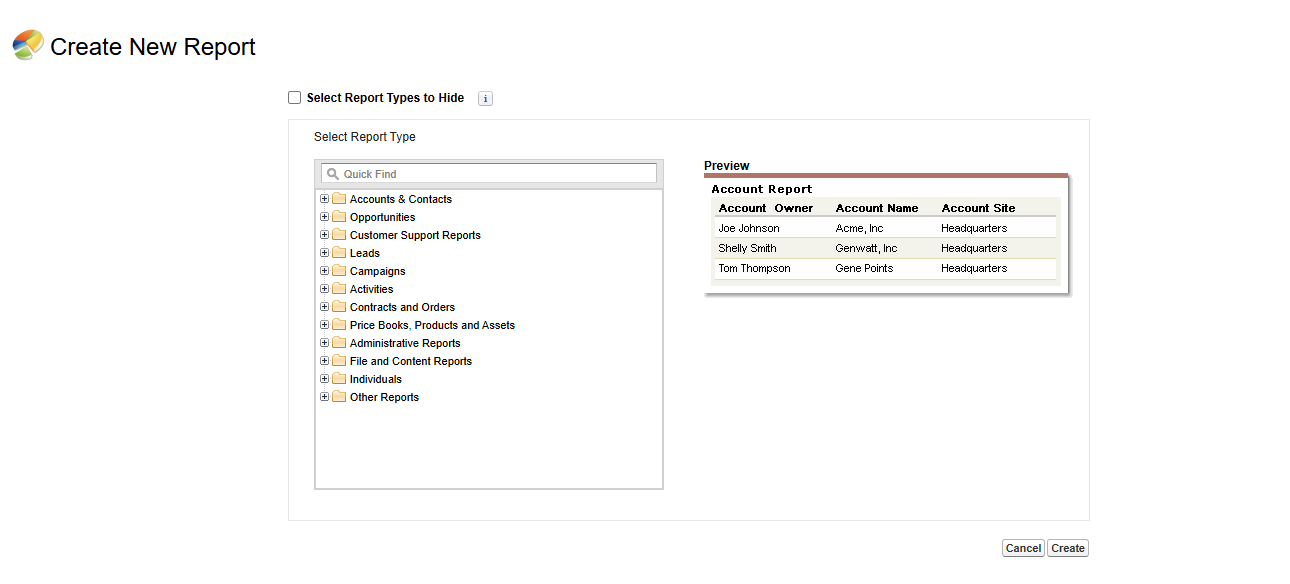Click the Customer Support Reports folder icon
This screenshot has height=584, width=1290.
[x=337, y=235]
